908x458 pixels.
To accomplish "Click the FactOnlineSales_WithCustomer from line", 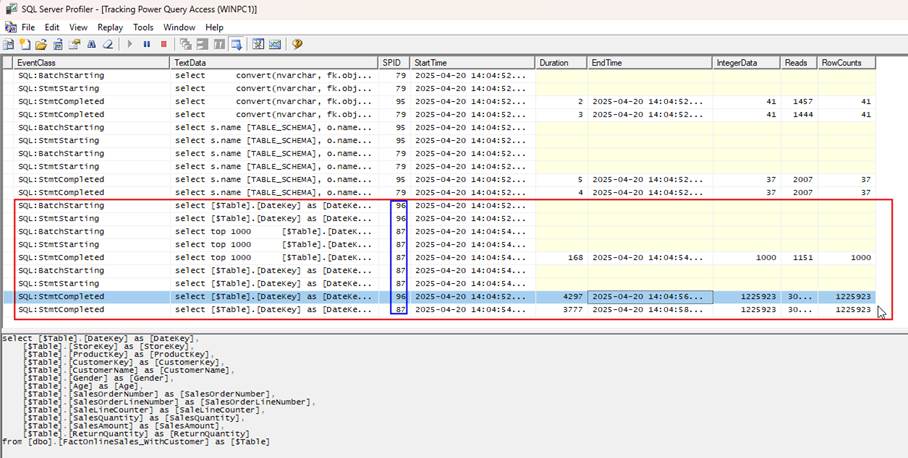I will pos(136,442).
